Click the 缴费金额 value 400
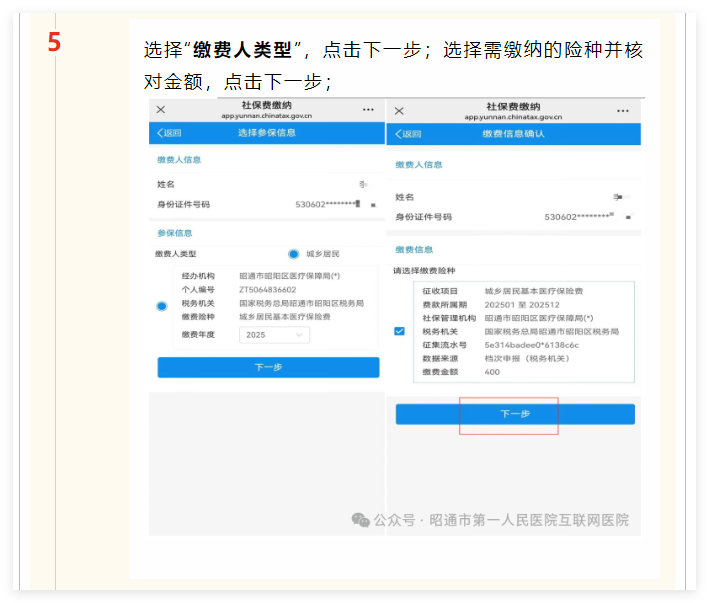709x603 pixels. coord(492,372)
